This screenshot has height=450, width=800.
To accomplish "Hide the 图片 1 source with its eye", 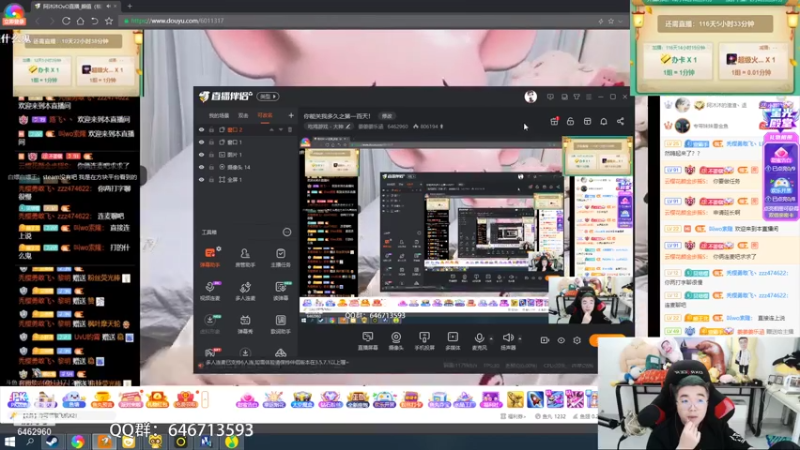I will click(x=202, y=155).
